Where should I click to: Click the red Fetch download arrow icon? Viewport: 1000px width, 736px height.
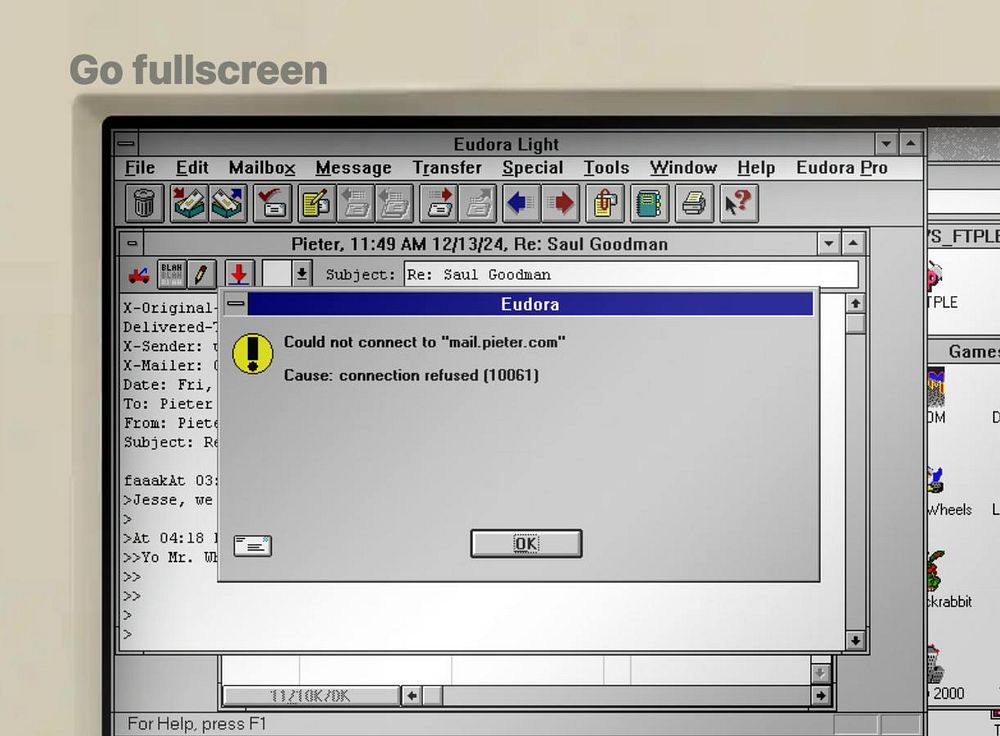point(239,274)
